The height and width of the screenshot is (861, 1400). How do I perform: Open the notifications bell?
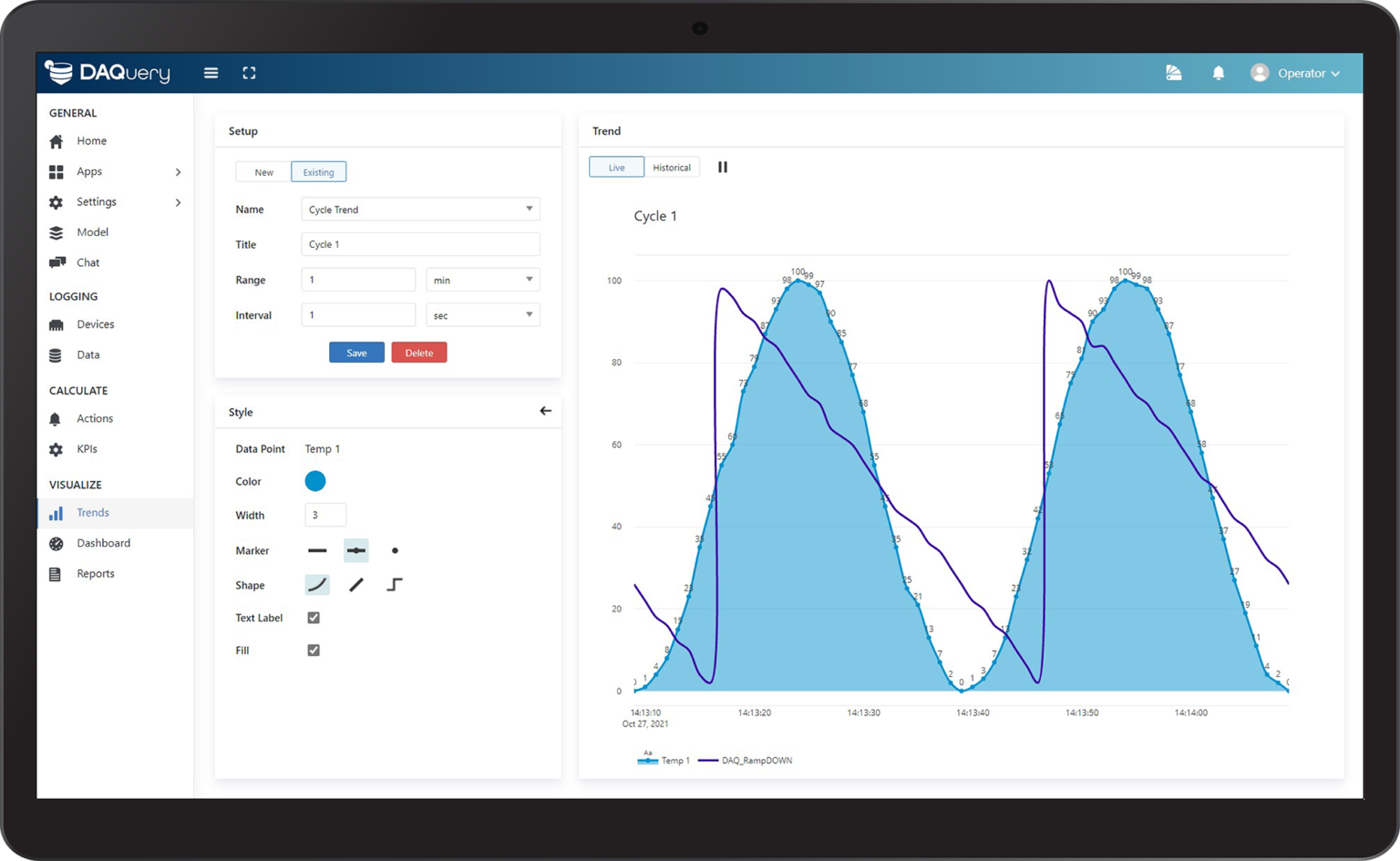(x=1218, y=73)
